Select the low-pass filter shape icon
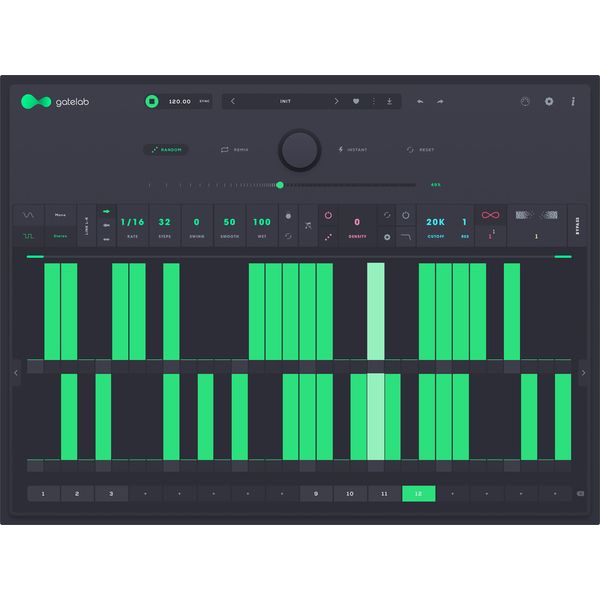 pos(406,237)
